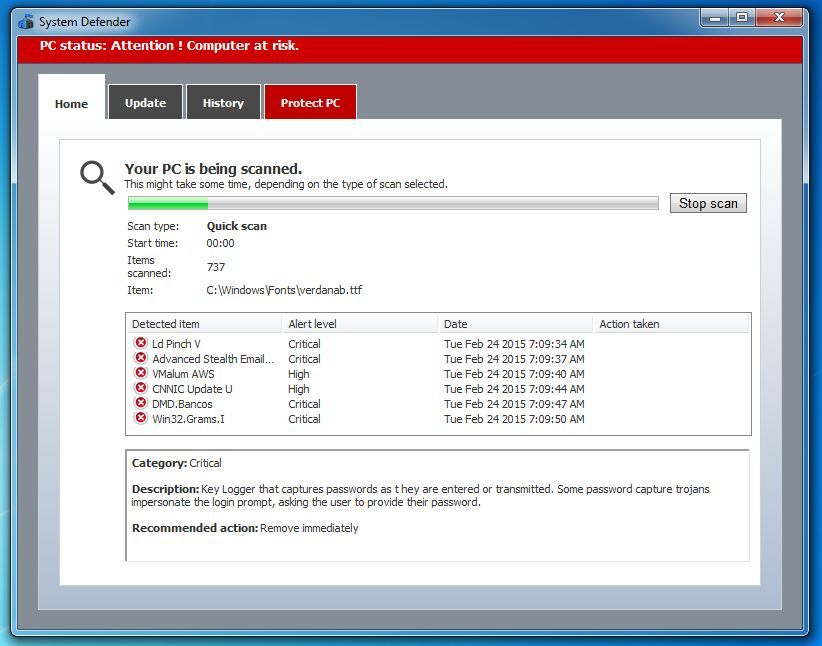Click red X icon beside Win32.Grams.I
Screen dimensions: 822x646
coord(141,418)
